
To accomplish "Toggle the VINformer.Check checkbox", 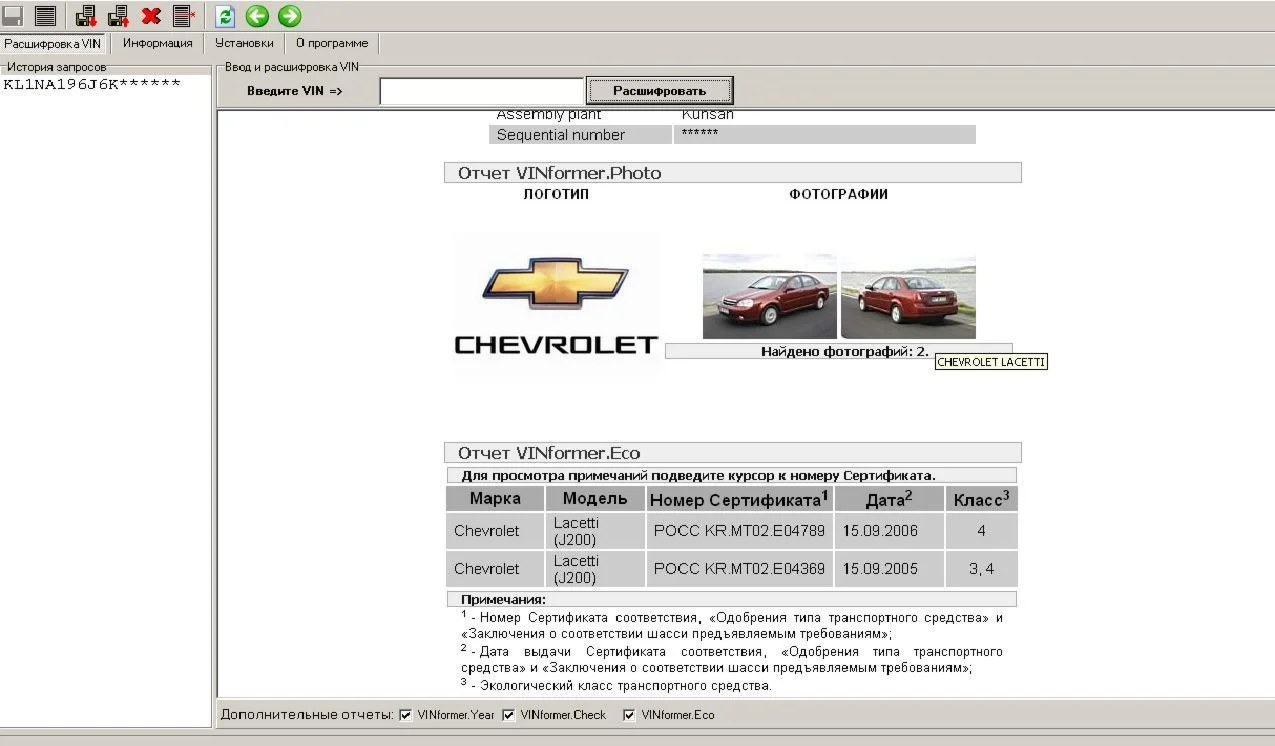I will coord(508,715).
